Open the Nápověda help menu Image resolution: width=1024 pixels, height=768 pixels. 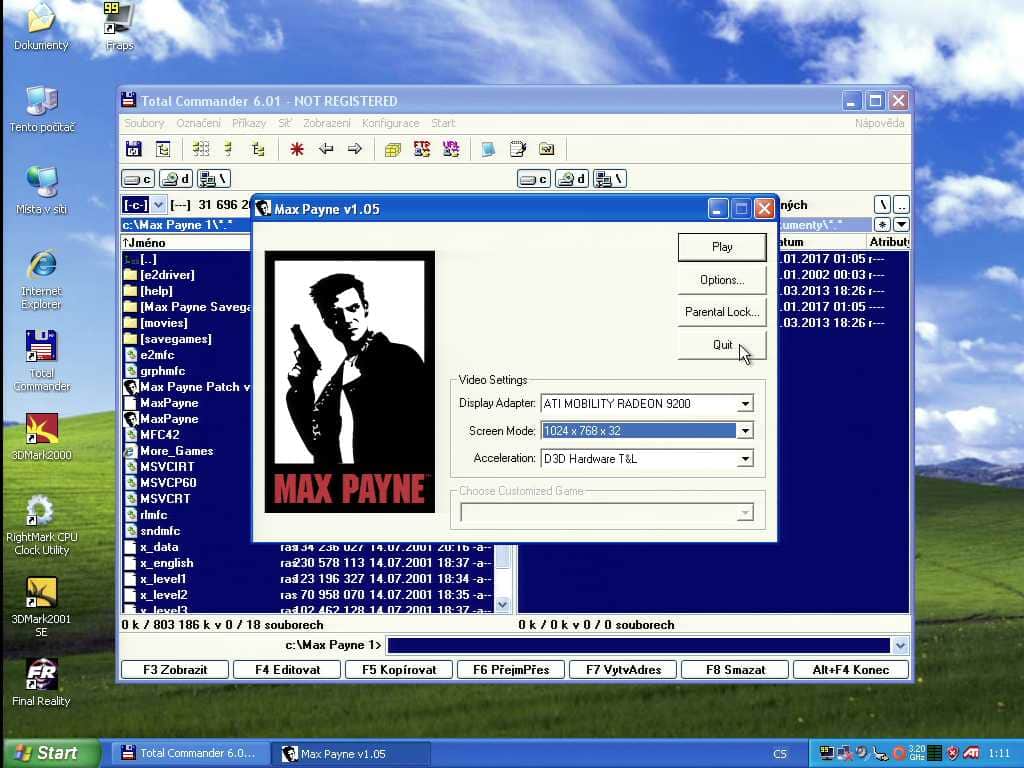(879, 123)
